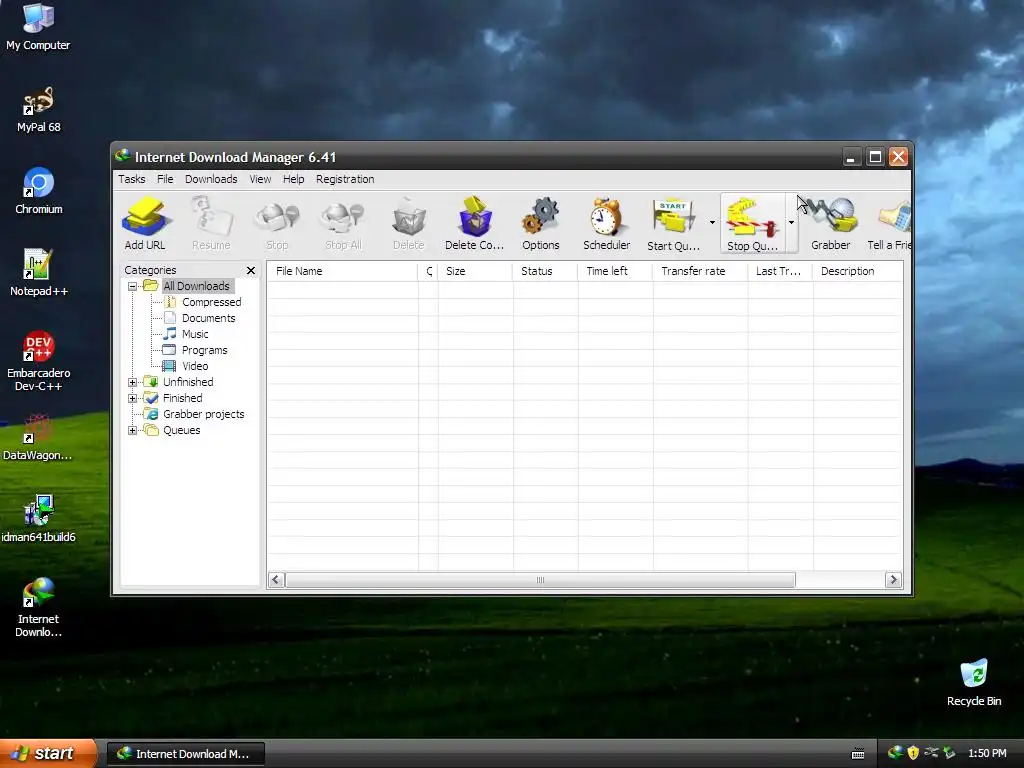Viewport: 1024px width, 768px height.
Task: Select the MyPal 68 desktop icon
Action: pyautogui.click(x=39, y=110)
